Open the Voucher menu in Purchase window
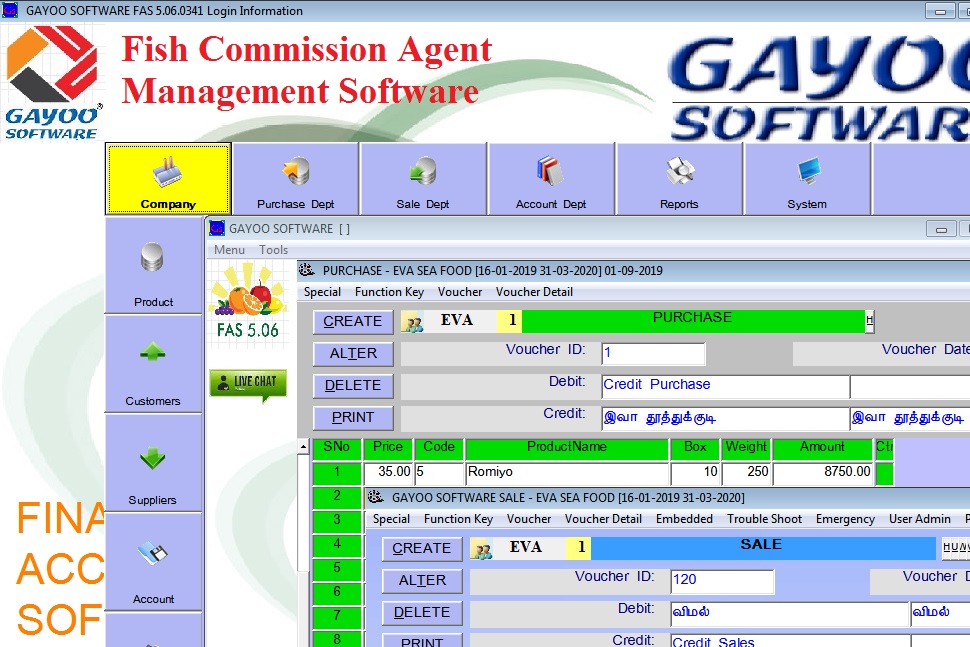 pos(460,292)
